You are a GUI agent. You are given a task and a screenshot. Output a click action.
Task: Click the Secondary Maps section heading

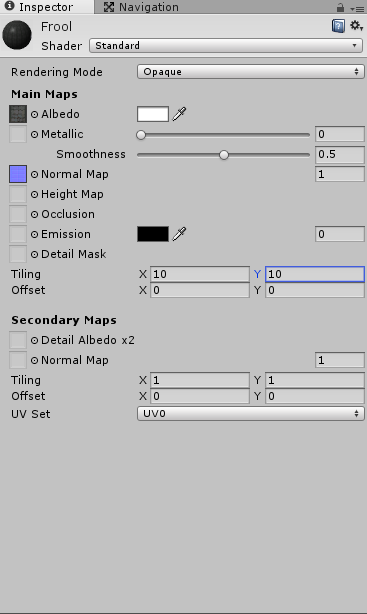64,320
